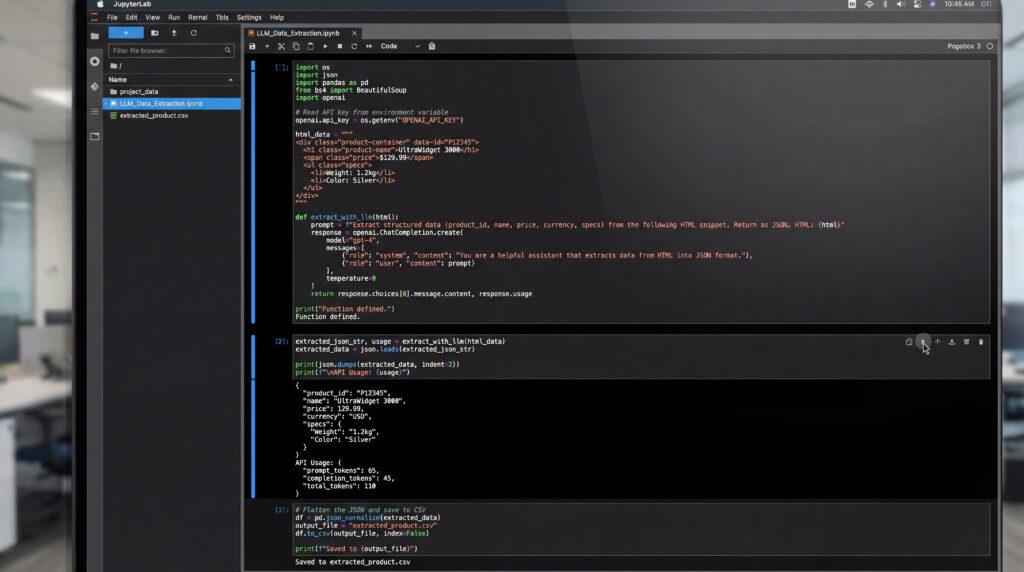The image size is (1024, 572).
Task: Cut the selected cell with the scissors icon
Action: click(281, 46)
